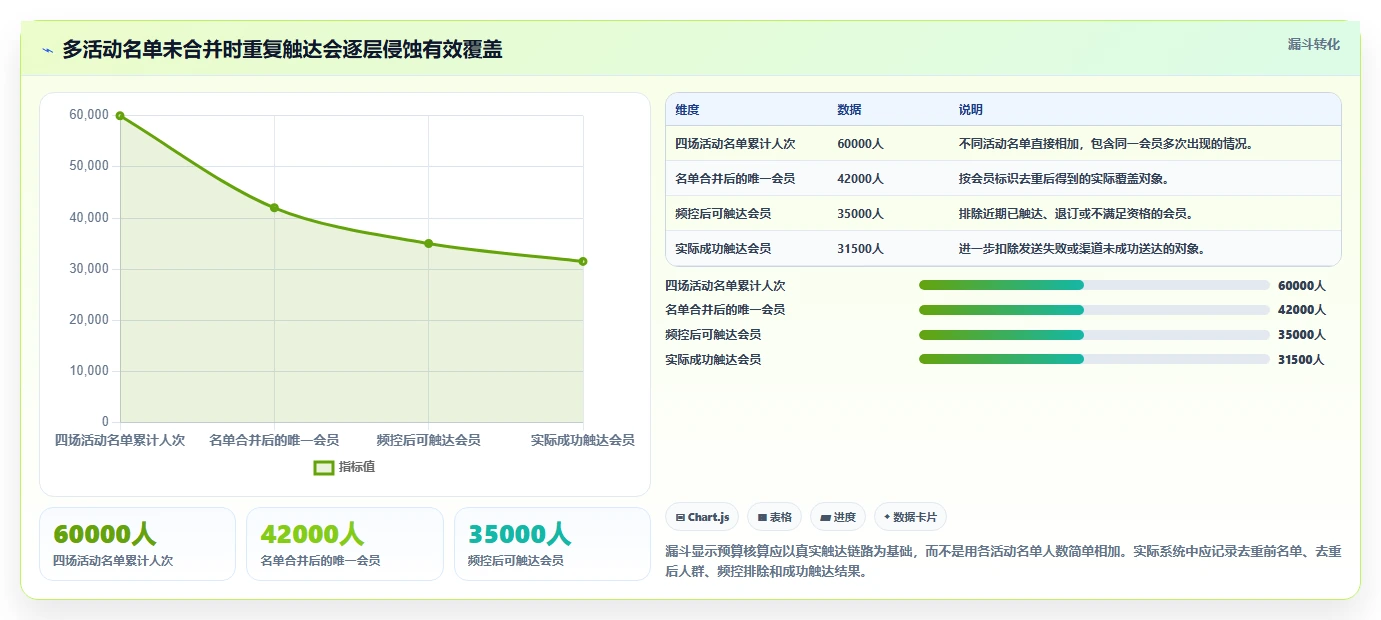This screenshot has height=620, width=1381.
Task: Click table value 42000人
Action: [860, 179]
